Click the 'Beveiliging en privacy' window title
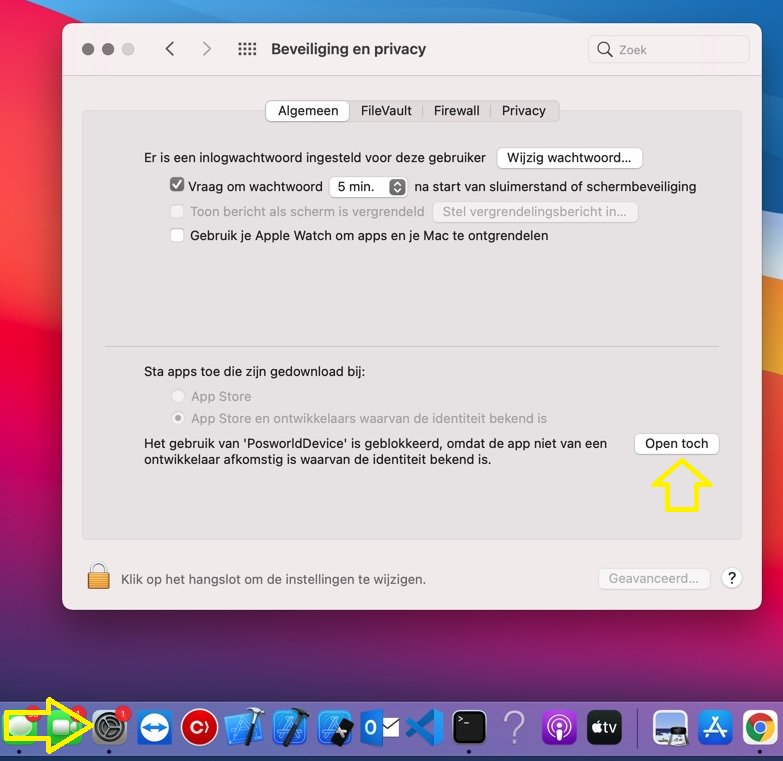The image size is (783, 761). [349, 49]
